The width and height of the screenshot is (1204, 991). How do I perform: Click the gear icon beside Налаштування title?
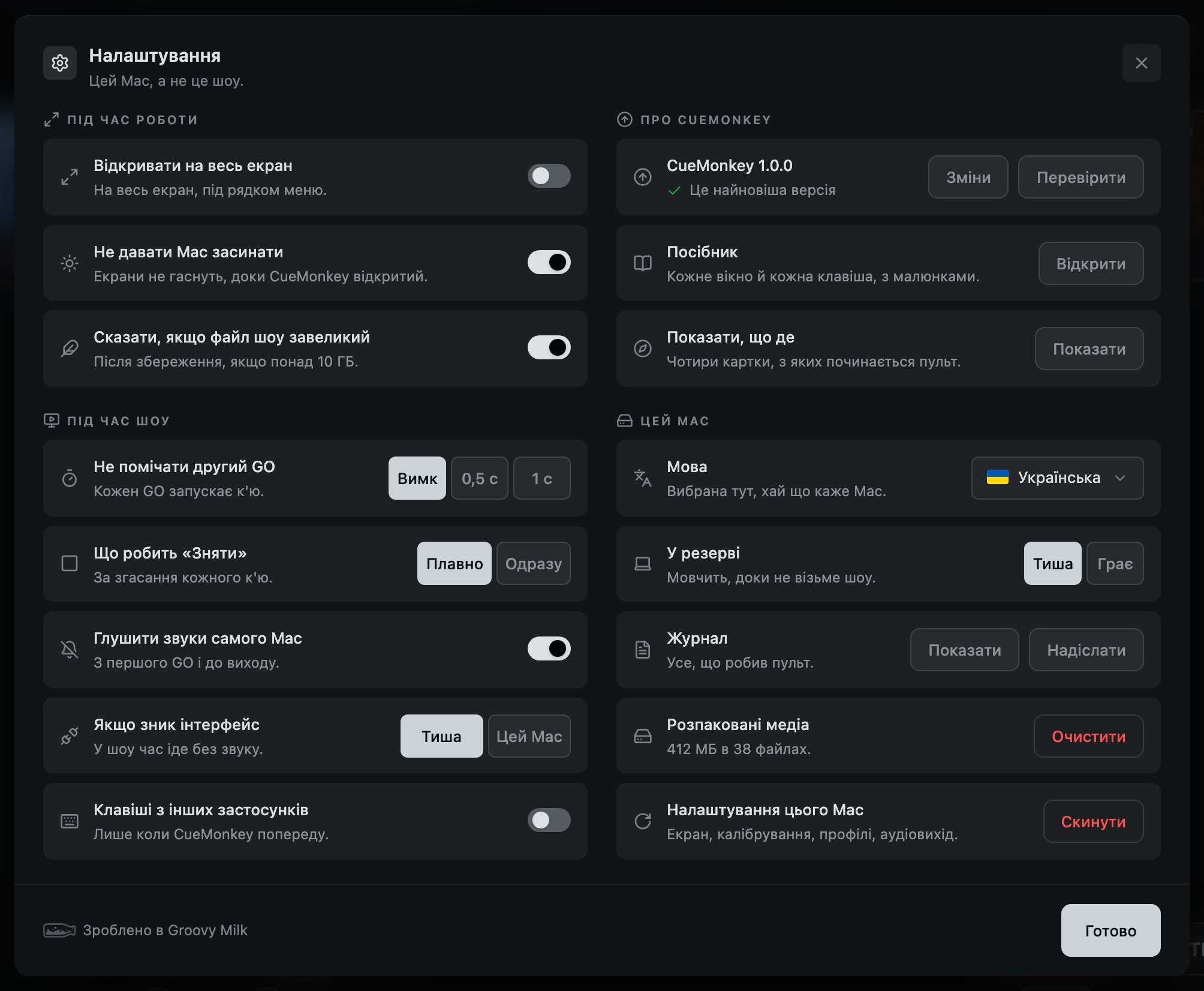tap(60, 63)
